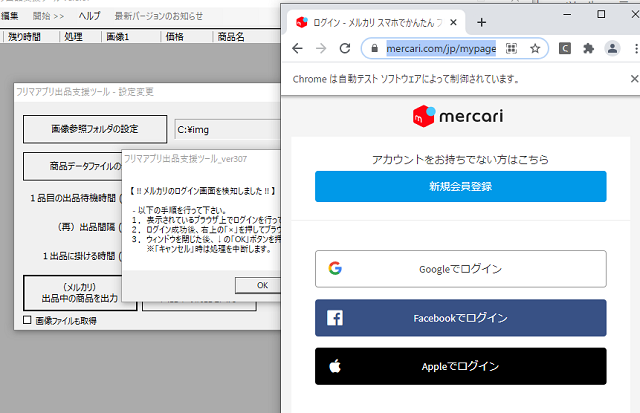640x413 pixels.
Task: Bookmark this page with the star icon
Action: pyautogui.click(x=535, y=49)
